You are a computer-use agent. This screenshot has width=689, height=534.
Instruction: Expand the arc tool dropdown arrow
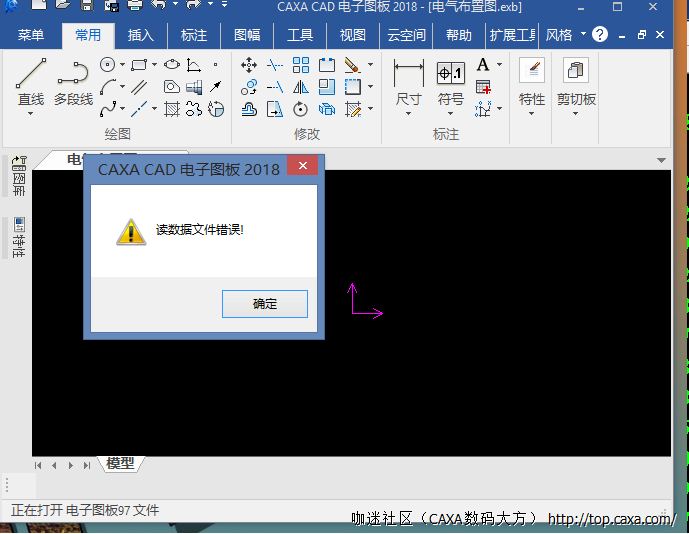pos(122,87)
